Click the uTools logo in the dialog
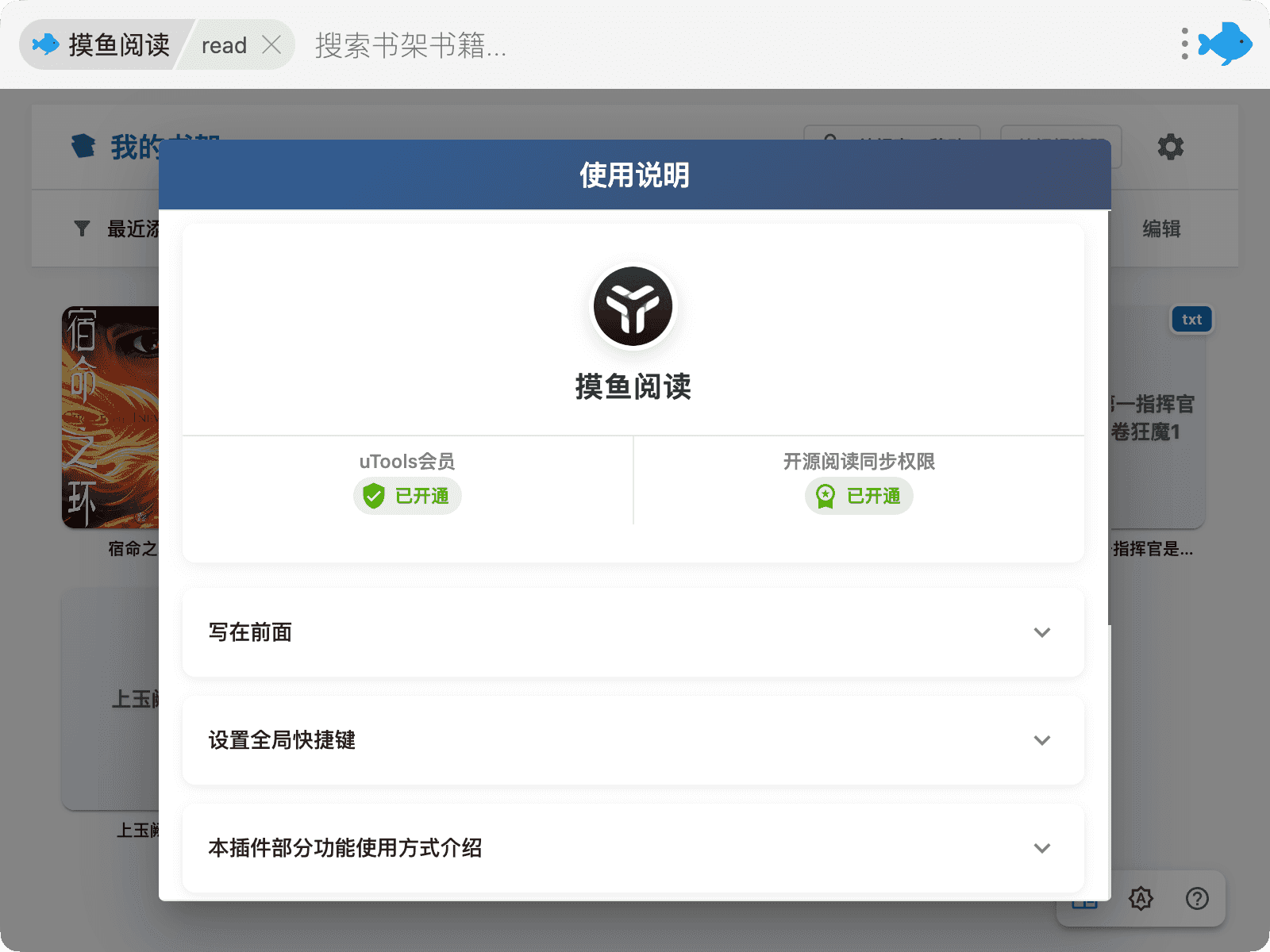Image resolution: width=1270 pixels, height=952 pixels. click(x=633, y=306)
